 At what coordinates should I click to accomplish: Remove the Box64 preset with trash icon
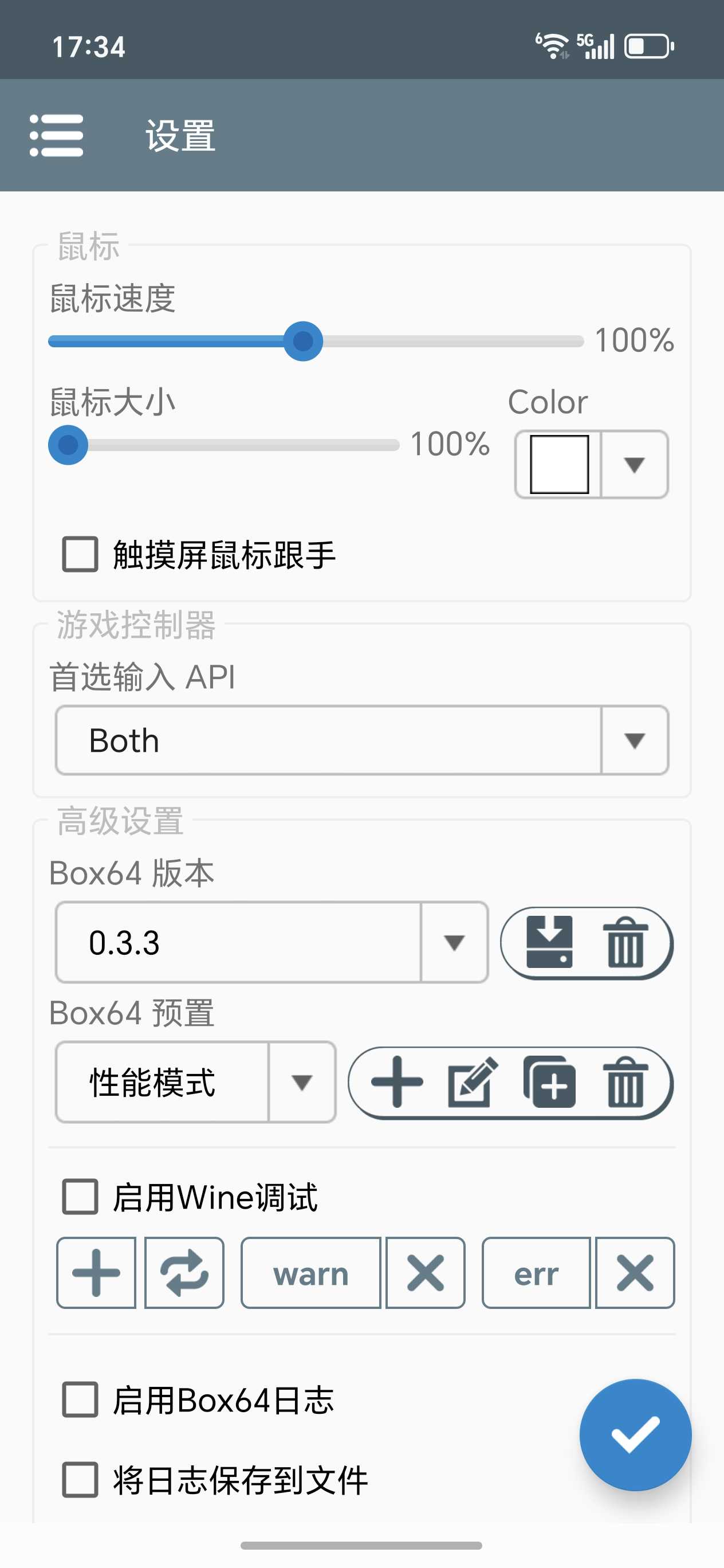tap(625, 1081)
